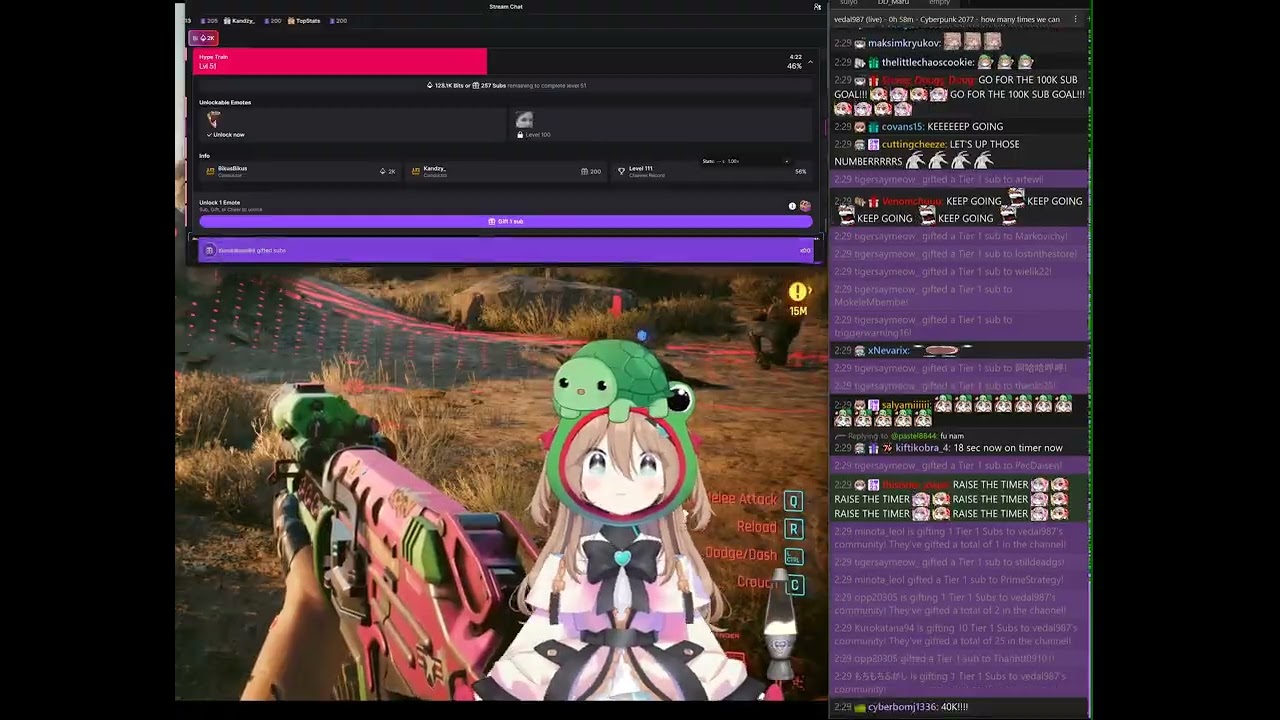Click the sub gifter badge next to thelittlechaoscookie

coord(873,62)
